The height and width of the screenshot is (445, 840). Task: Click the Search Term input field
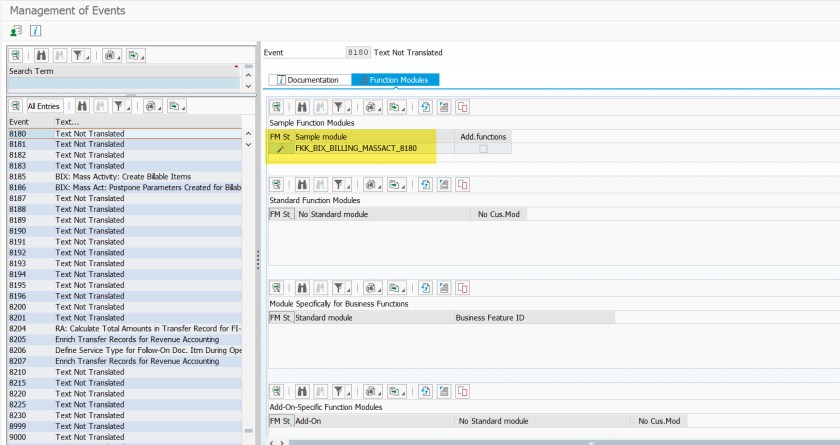coord(120,84)
